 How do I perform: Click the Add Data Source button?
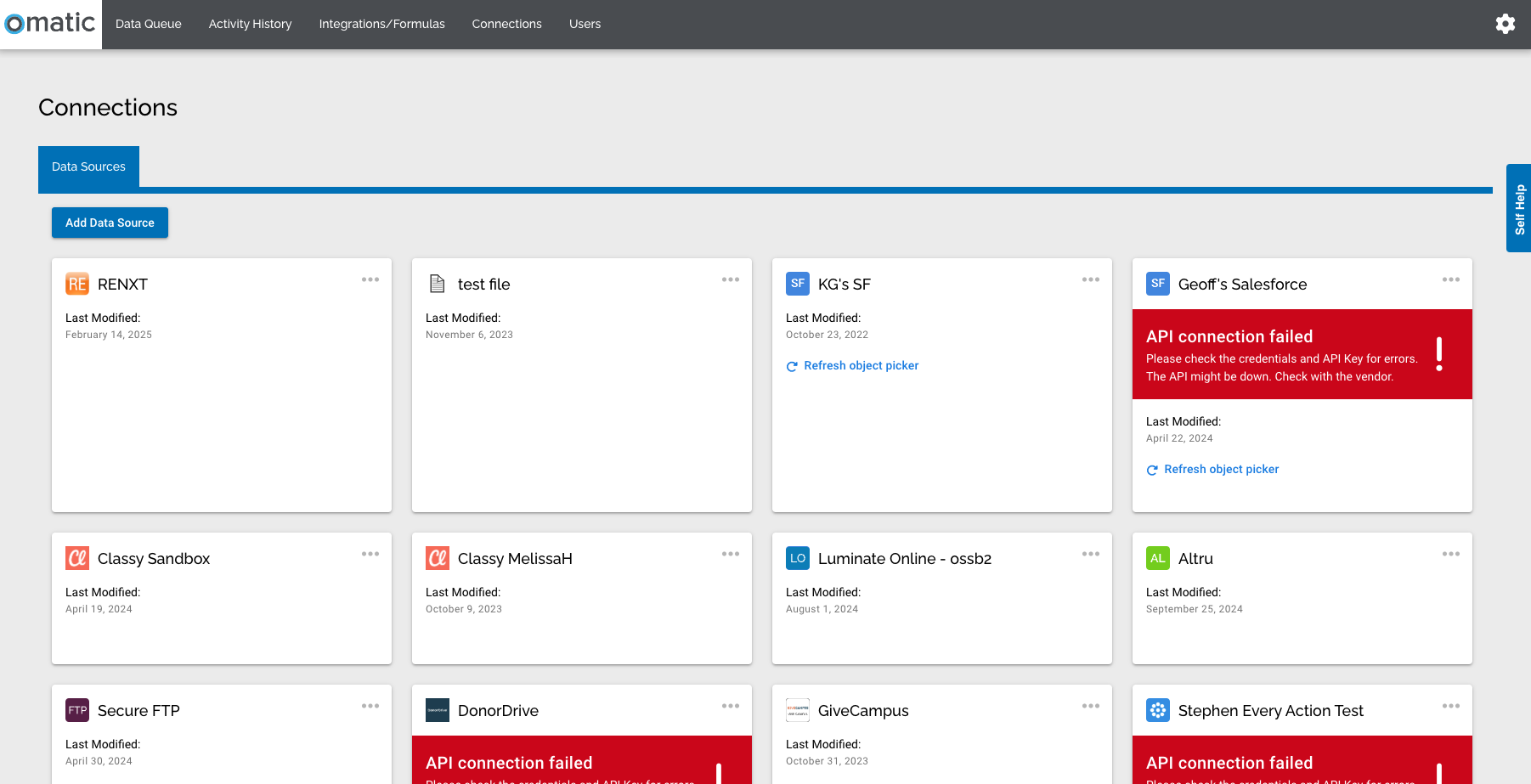tap(110, 223)
